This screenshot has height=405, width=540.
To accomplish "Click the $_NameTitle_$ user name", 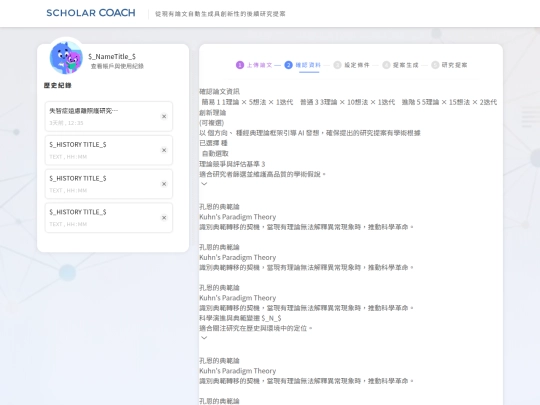I will (112, 56).
